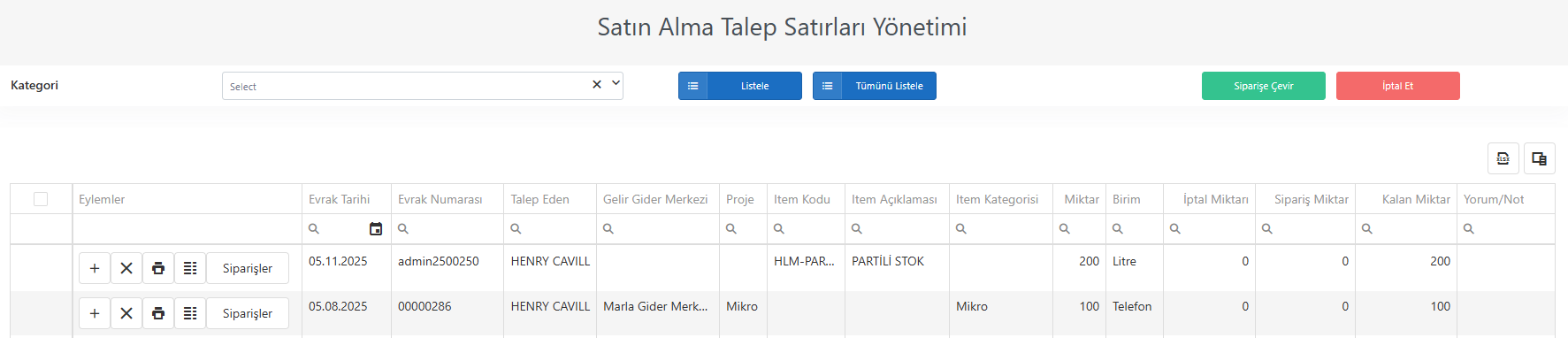Viewport: 1568px width, 338px height.
Task: Sort by the Kalan Miktar column header
Action: 1415,199
